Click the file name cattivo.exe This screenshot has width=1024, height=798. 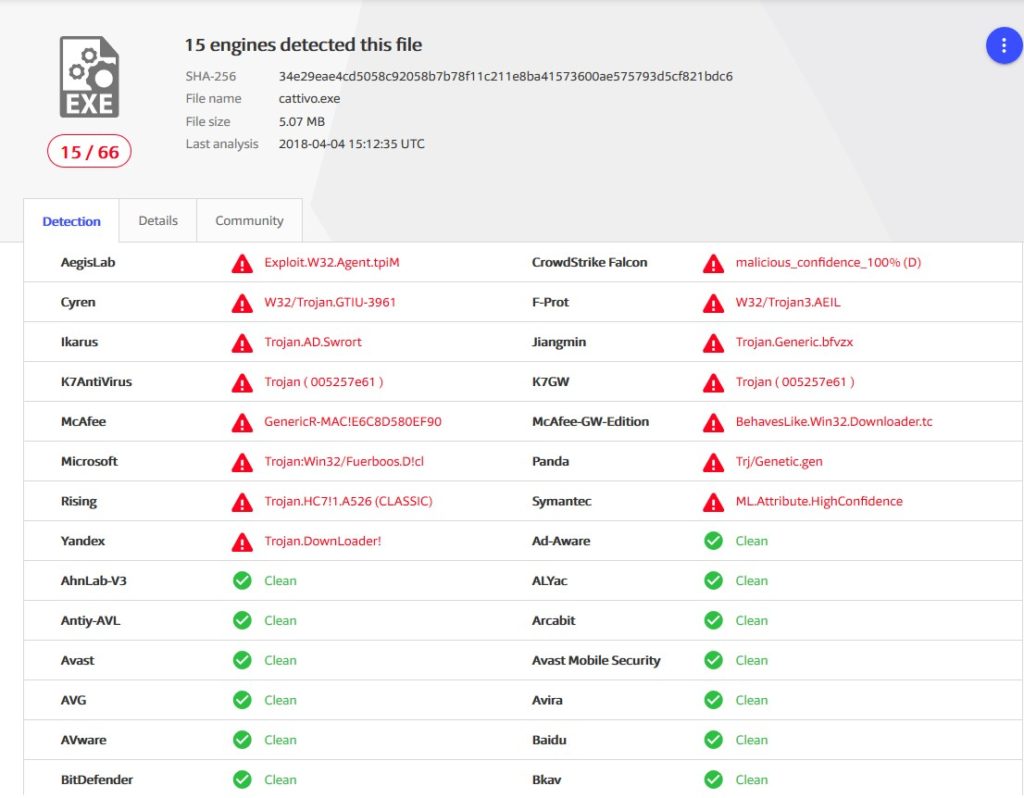[310, 99]
